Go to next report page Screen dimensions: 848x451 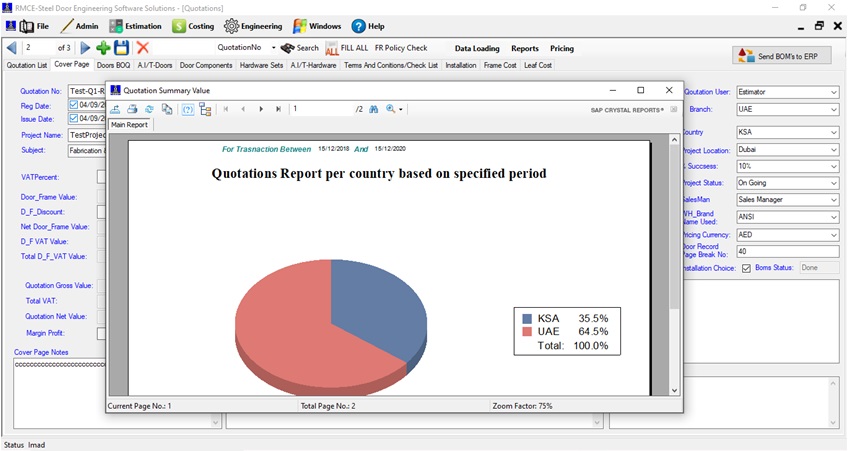point(261,109)
